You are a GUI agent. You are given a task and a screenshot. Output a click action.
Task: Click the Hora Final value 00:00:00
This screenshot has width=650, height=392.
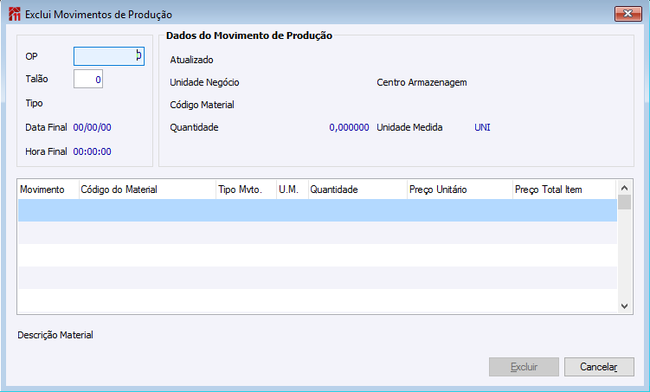click(92, 152)
